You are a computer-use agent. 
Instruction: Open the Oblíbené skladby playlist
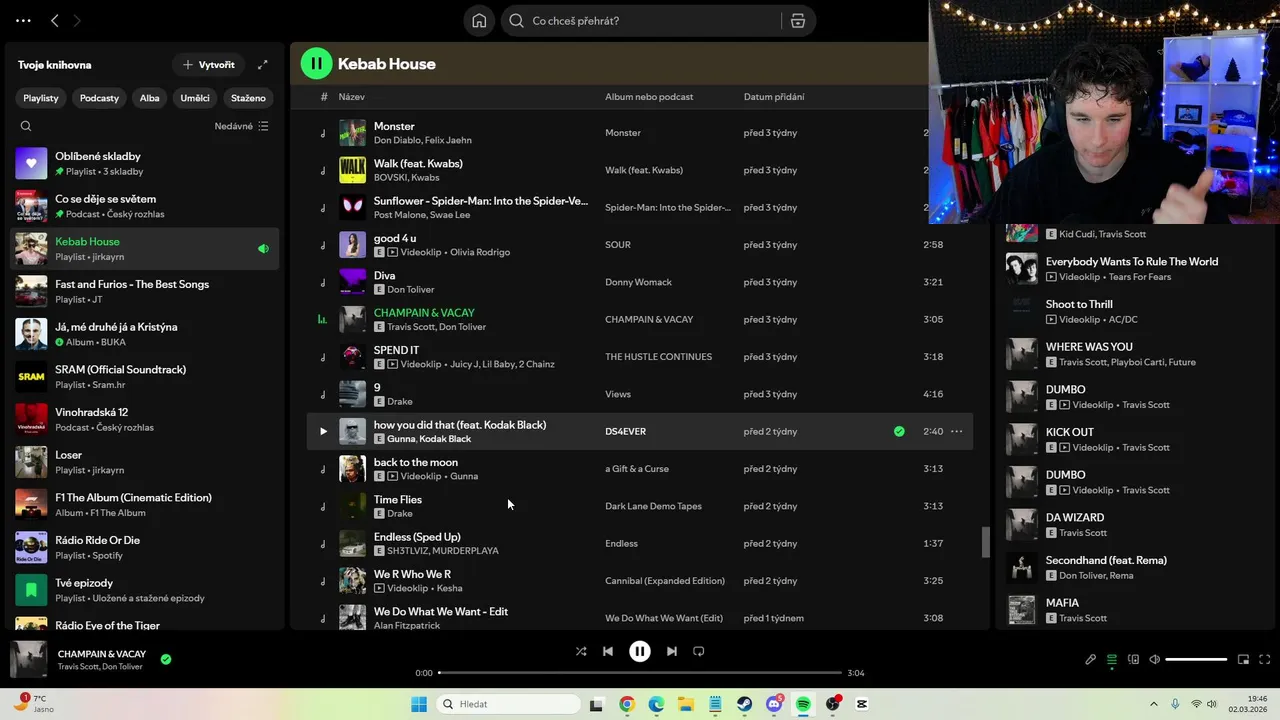pyautogui.click(x=144, y=163)
